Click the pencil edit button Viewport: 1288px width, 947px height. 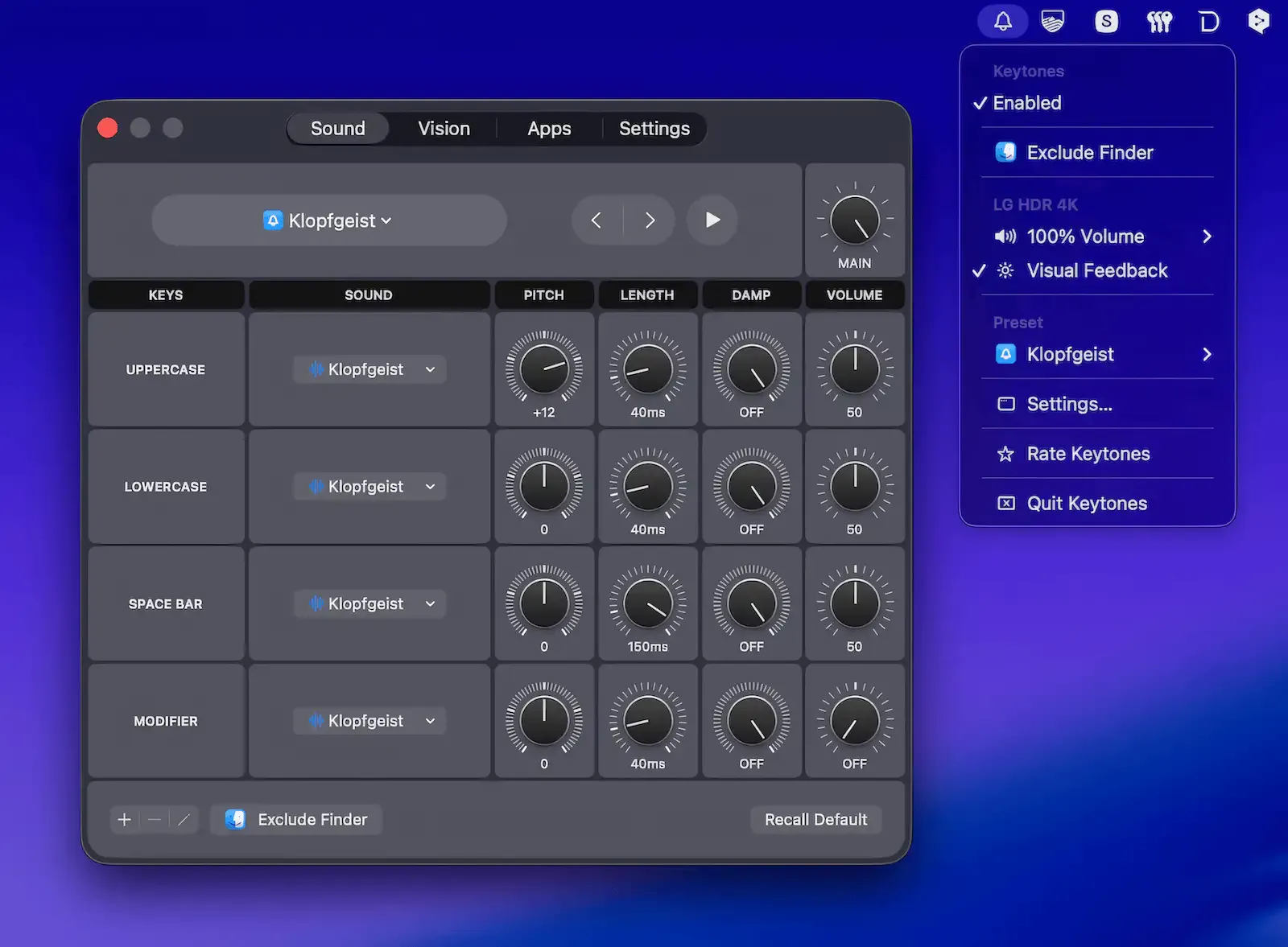pos(184,819)
